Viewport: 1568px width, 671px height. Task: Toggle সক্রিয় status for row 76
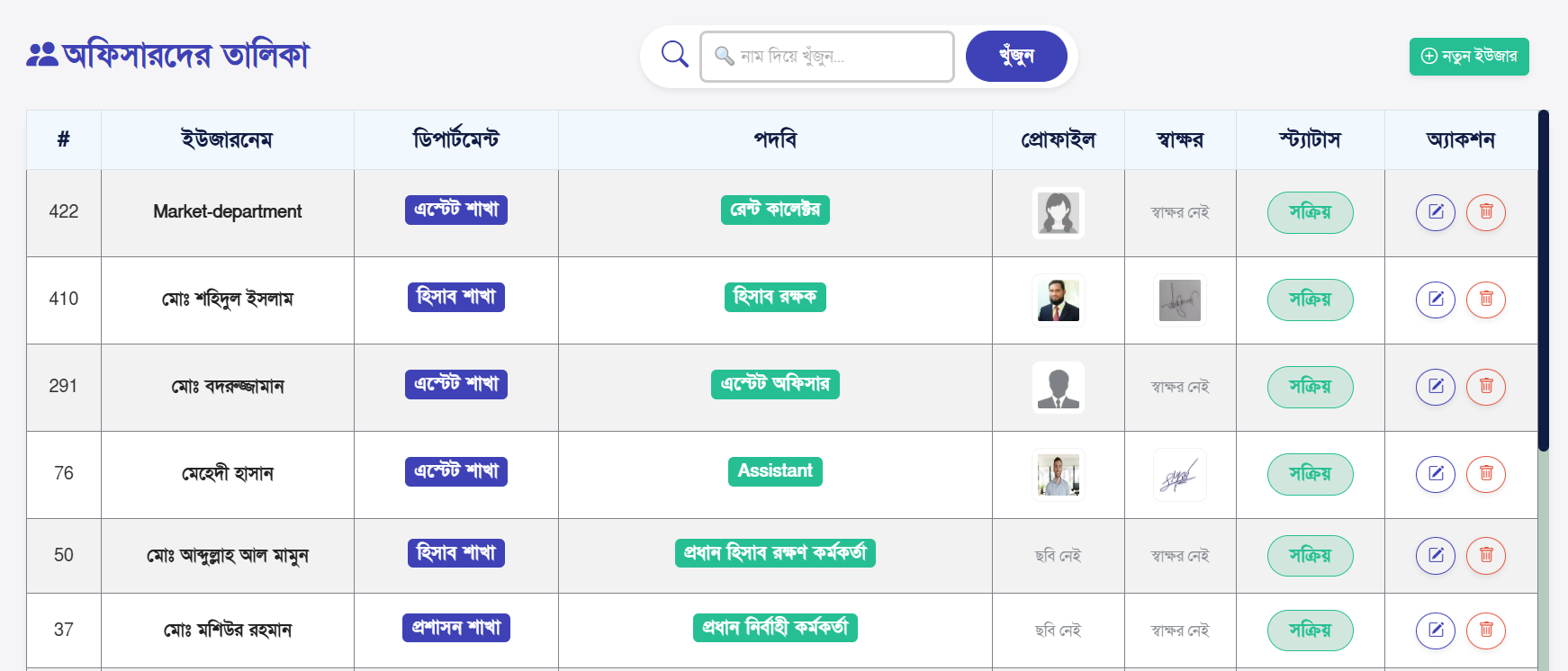[x=1310, y=474]
